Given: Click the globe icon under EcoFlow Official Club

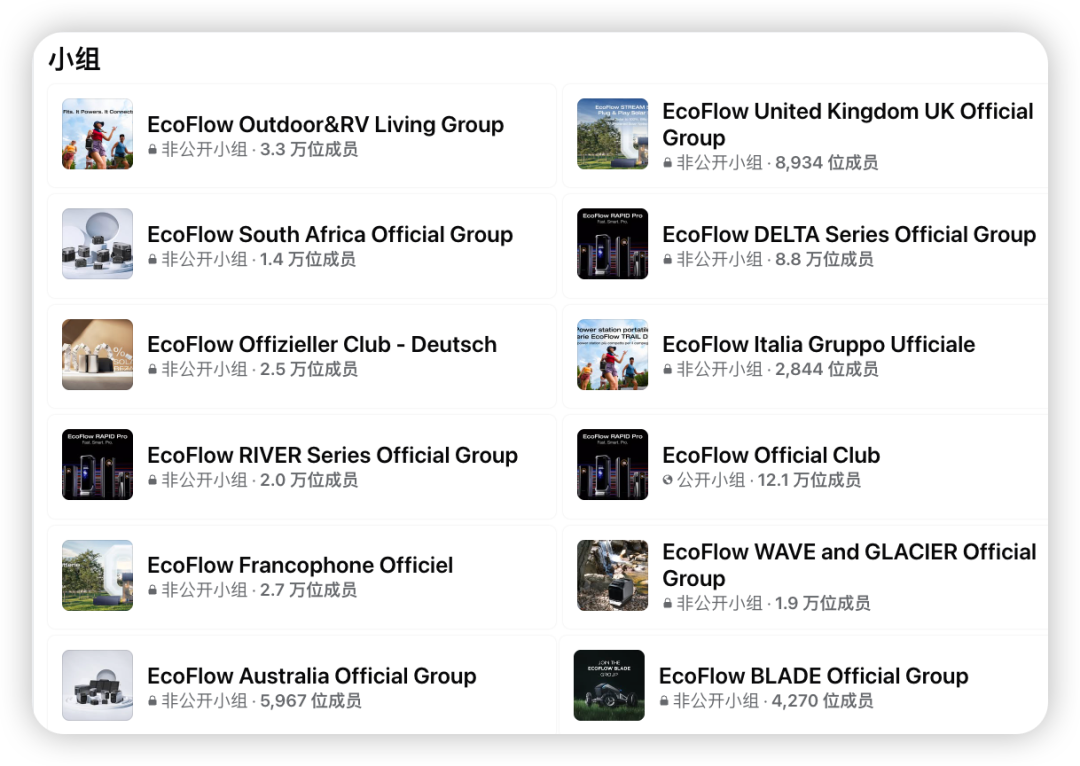Looking at the screenshot, I should click(x=667, y=480).
